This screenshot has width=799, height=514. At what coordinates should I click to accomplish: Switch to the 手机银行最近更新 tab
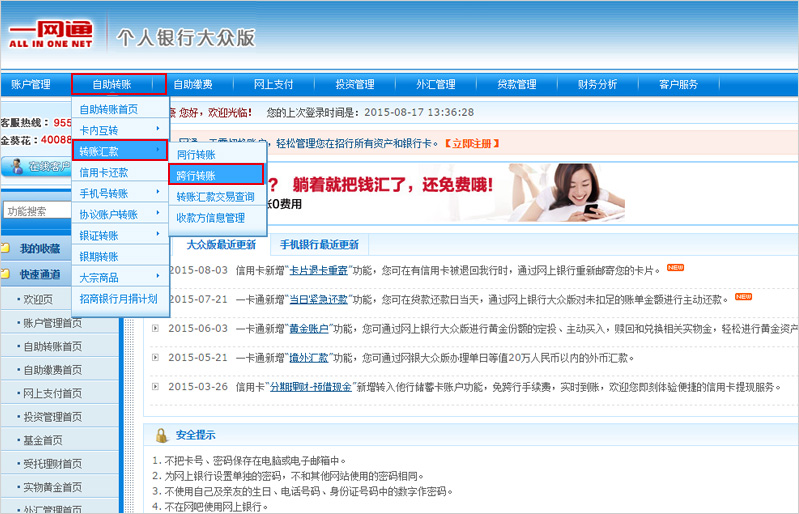coord(319,245)
